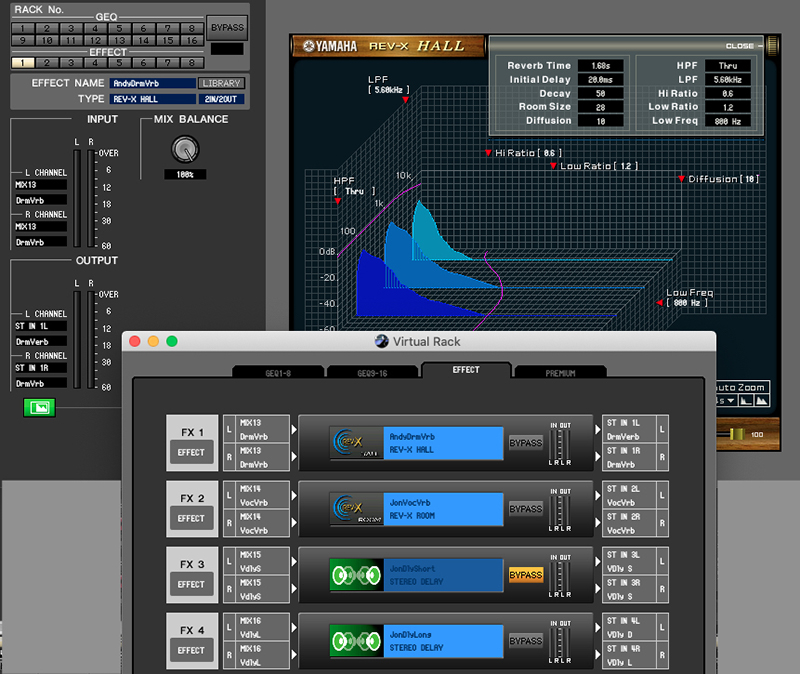
Task: Close the REV-X HALL editor with CLOSE
Action: [x=743, y=46]
